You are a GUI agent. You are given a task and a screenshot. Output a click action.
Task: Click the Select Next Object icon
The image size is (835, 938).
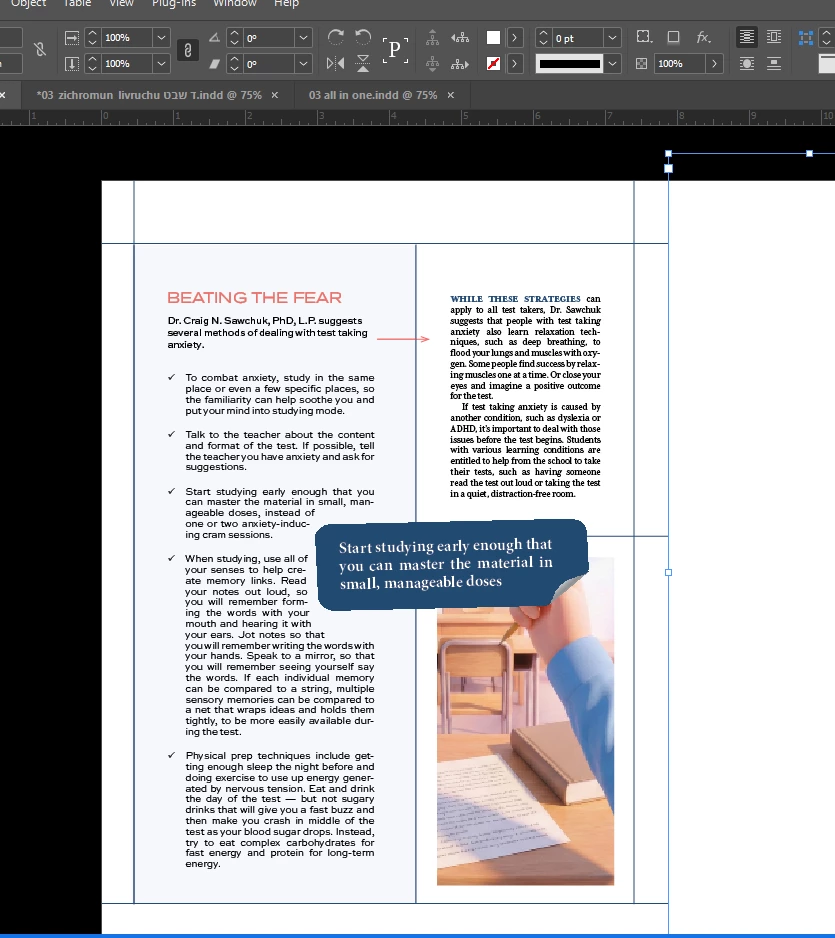coord(460,63)
